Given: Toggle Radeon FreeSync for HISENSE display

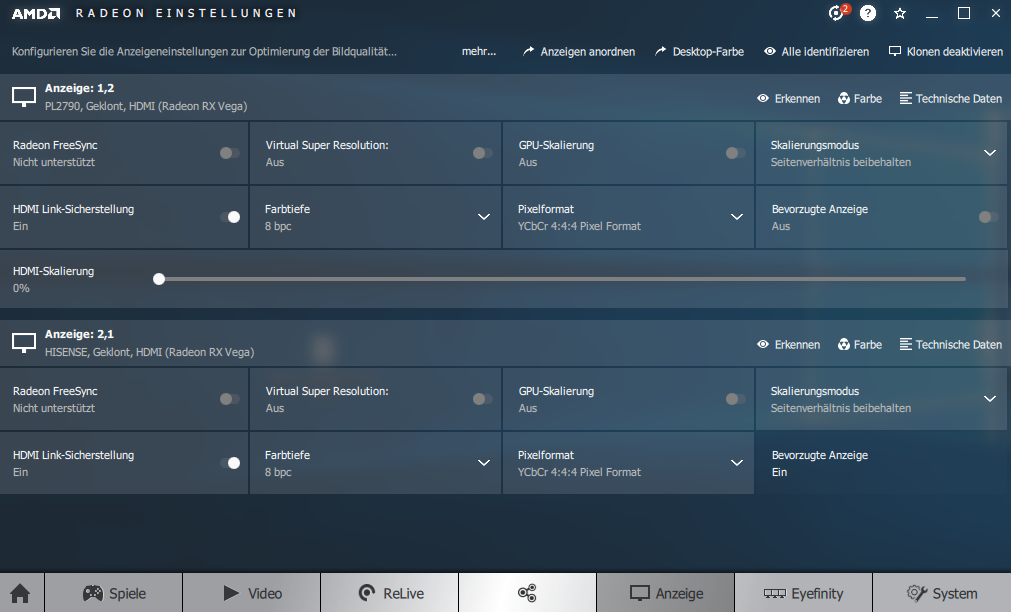Looking at the screenshot, I should (x=229, y=399).
